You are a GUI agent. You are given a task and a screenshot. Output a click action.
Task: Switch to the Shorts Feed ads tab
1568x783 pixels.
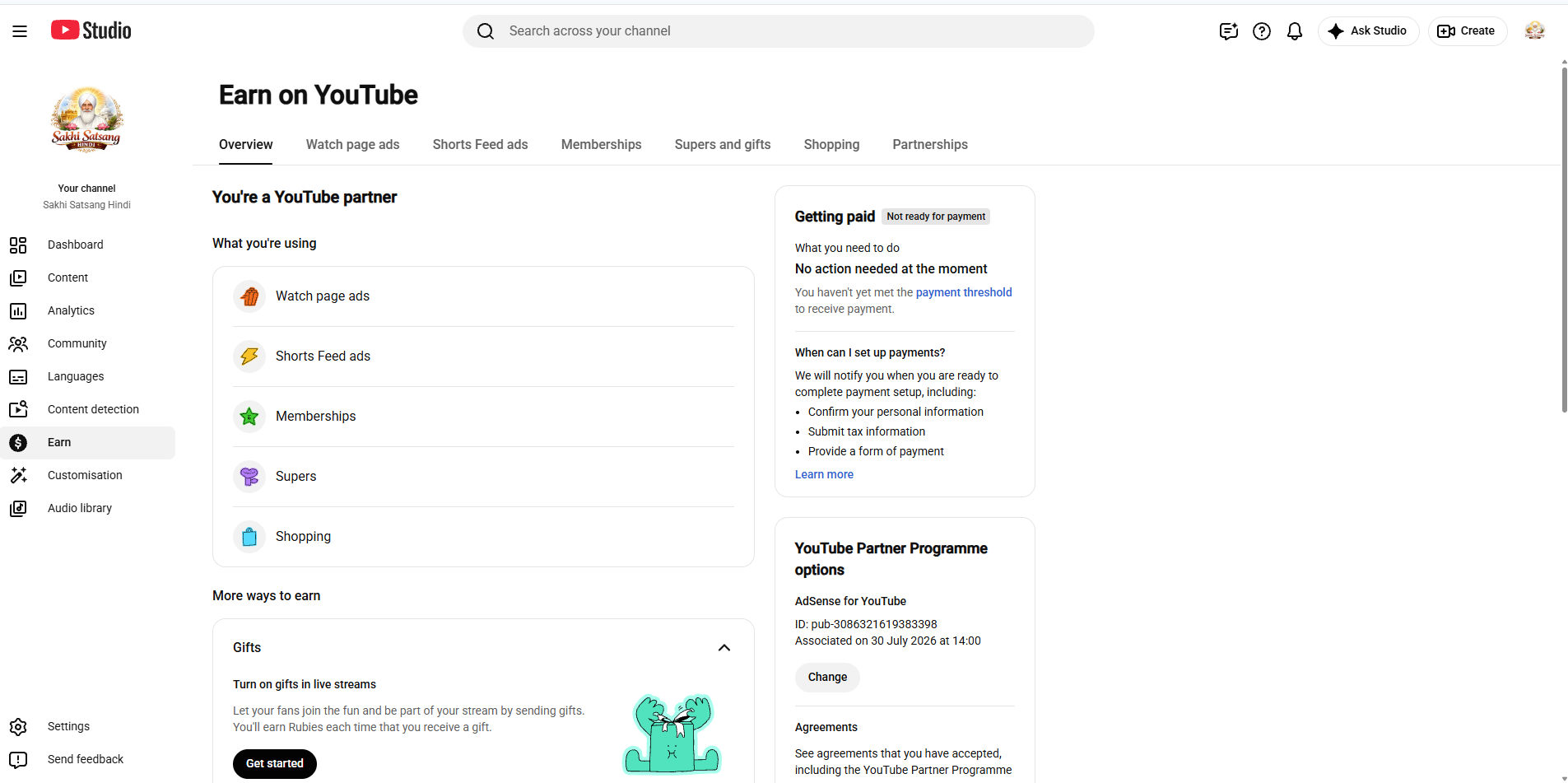tap(480, 145)
